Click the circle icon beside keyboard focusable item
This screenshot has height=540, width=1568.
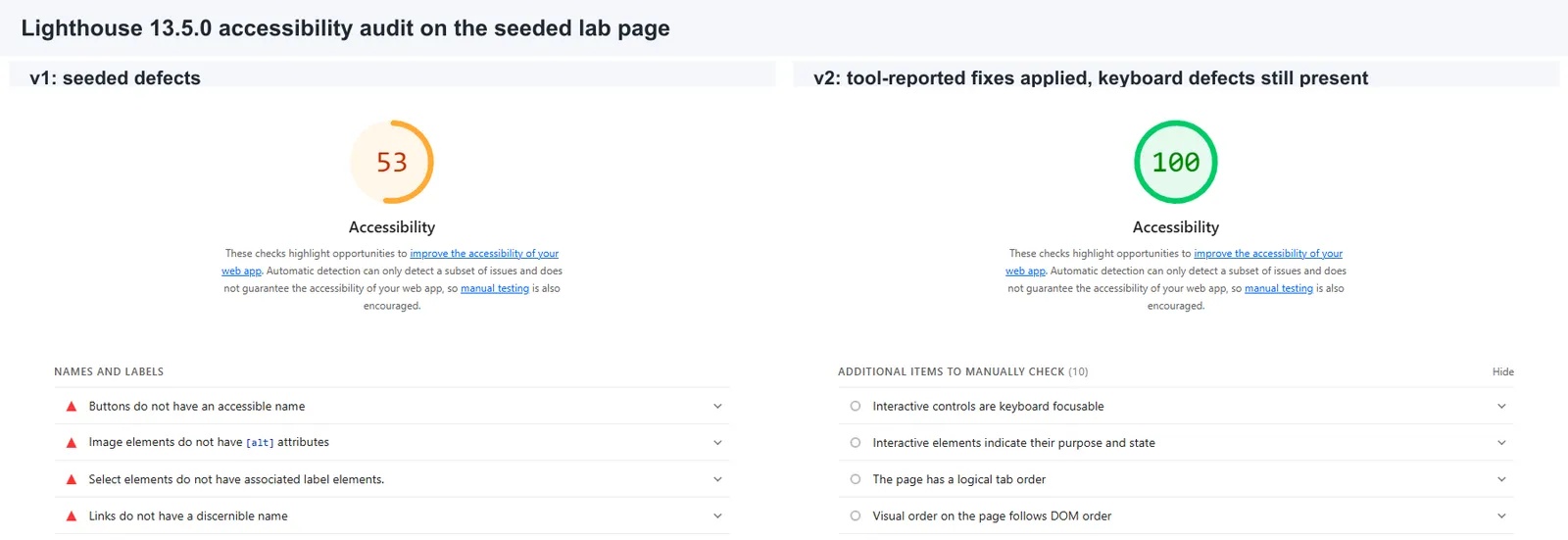click(856, 406)
